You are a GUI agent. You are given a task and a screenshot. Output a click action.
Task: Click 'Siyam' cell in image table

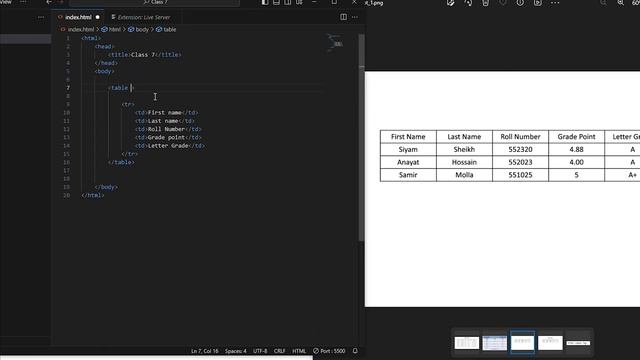pyautogui.click(x=408, y=149)
